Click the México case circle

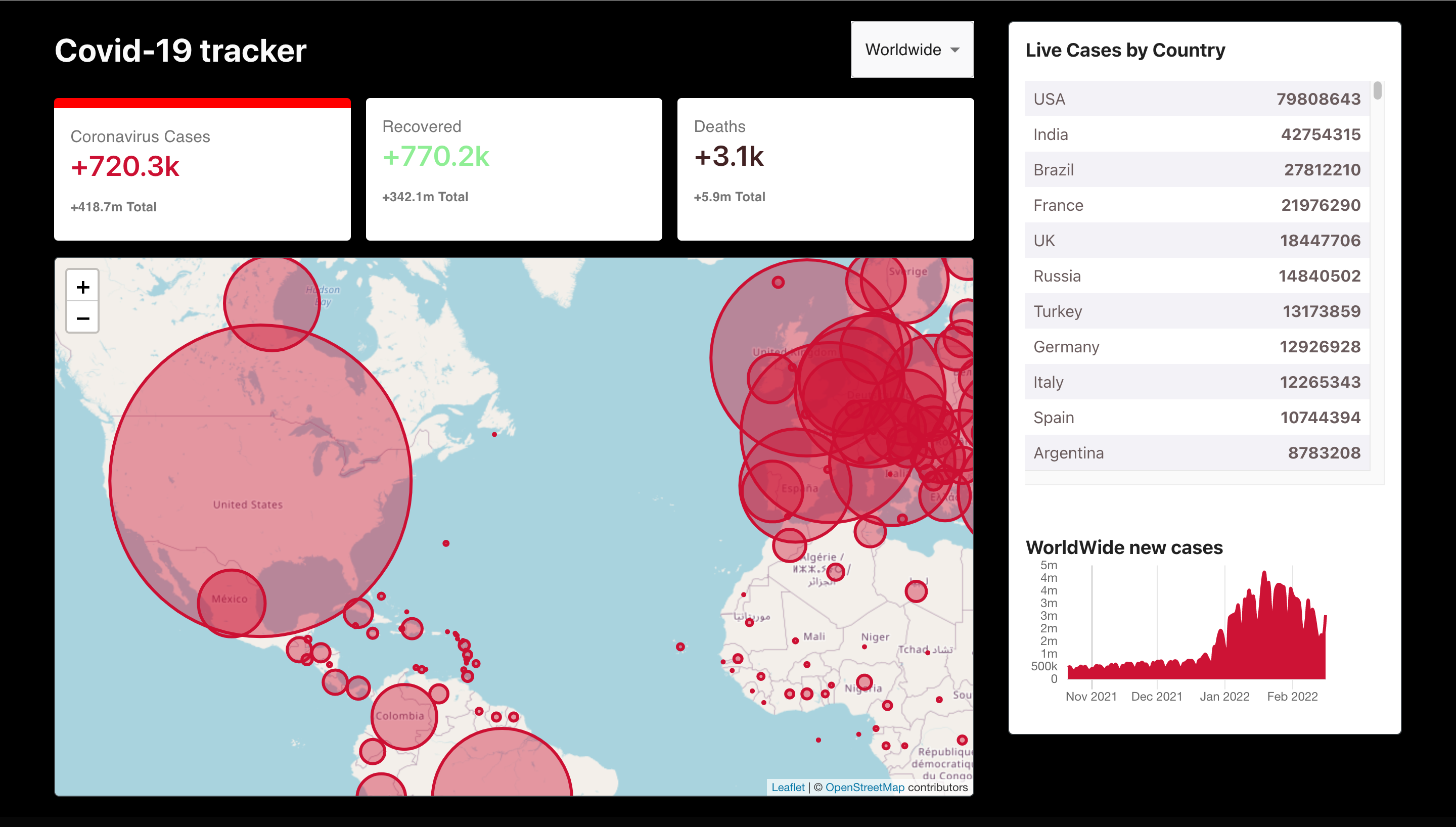tap(231, 603)
